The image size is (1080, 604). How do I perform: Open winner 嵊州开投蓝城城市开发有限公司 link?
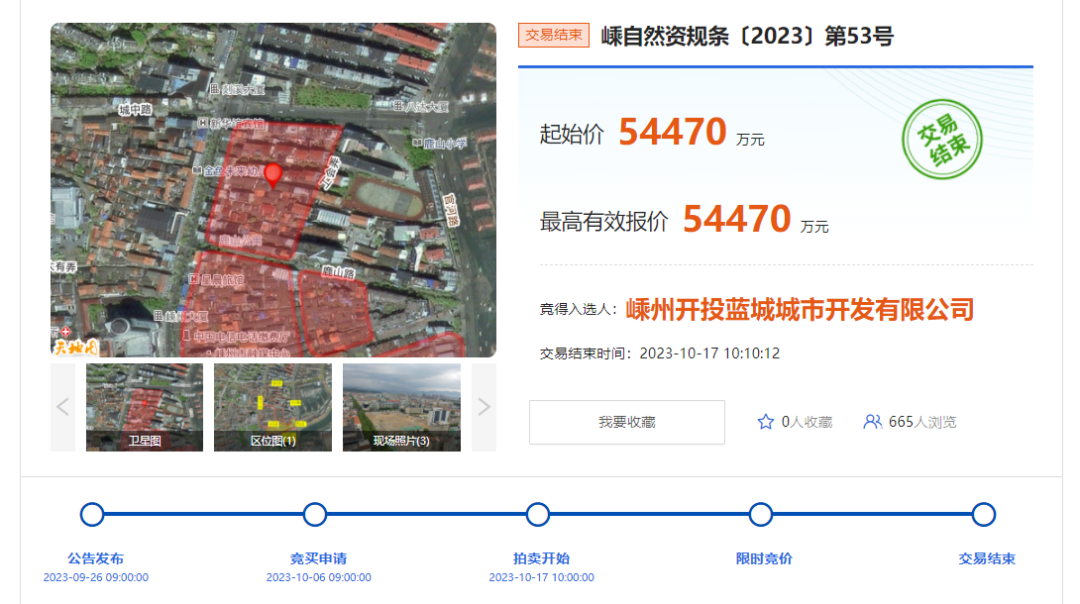pos(799,309)
